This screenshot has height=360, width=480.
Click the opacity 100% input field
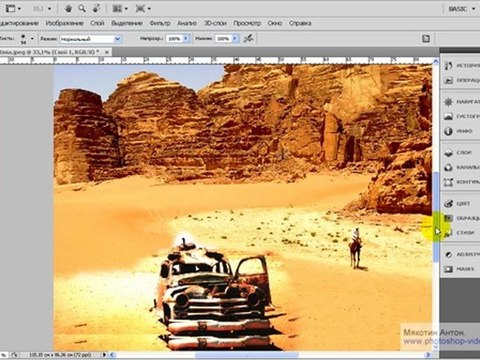point(175,39)
